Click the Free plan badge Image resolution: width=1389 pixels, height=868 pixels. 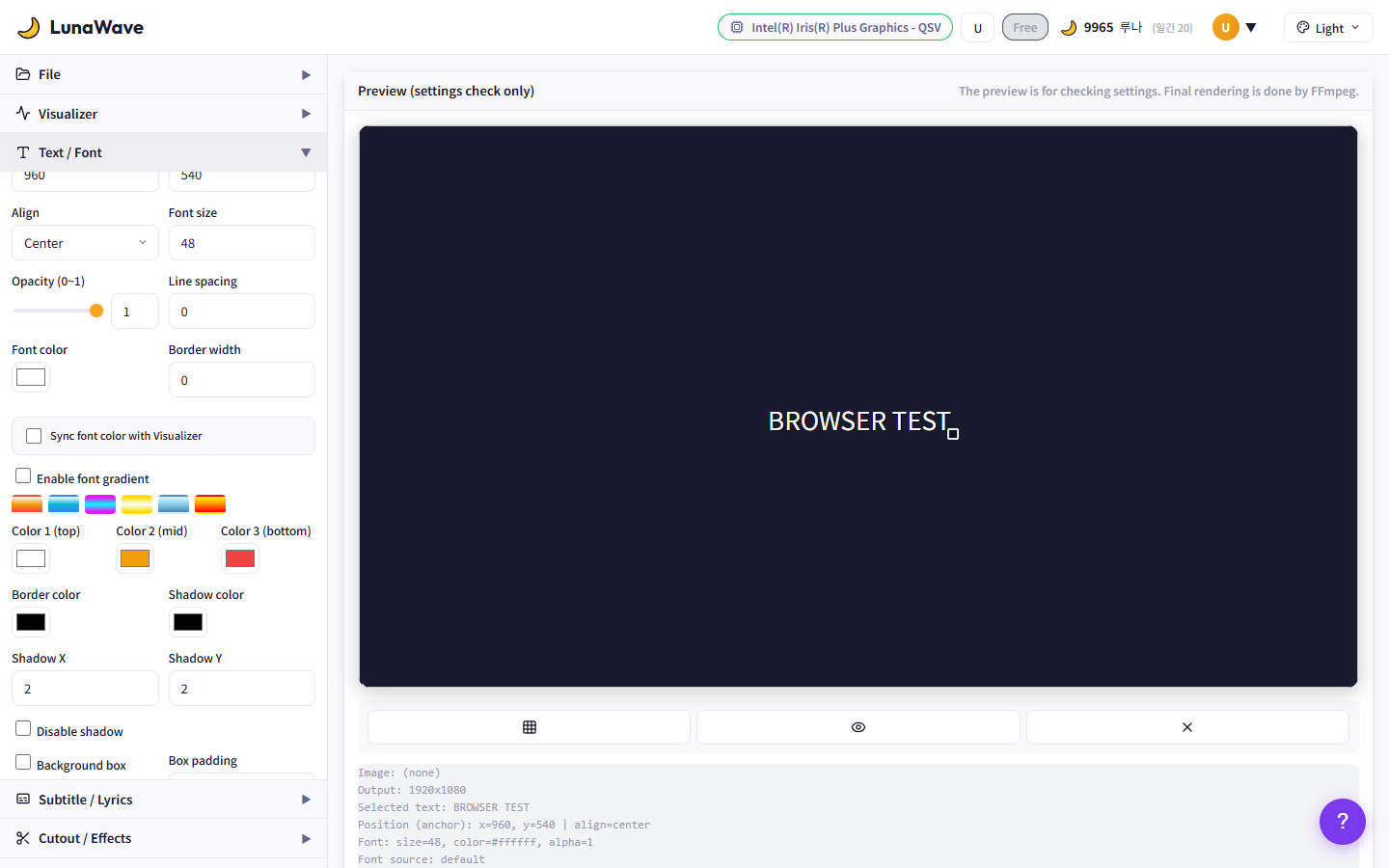point(1024,28)
